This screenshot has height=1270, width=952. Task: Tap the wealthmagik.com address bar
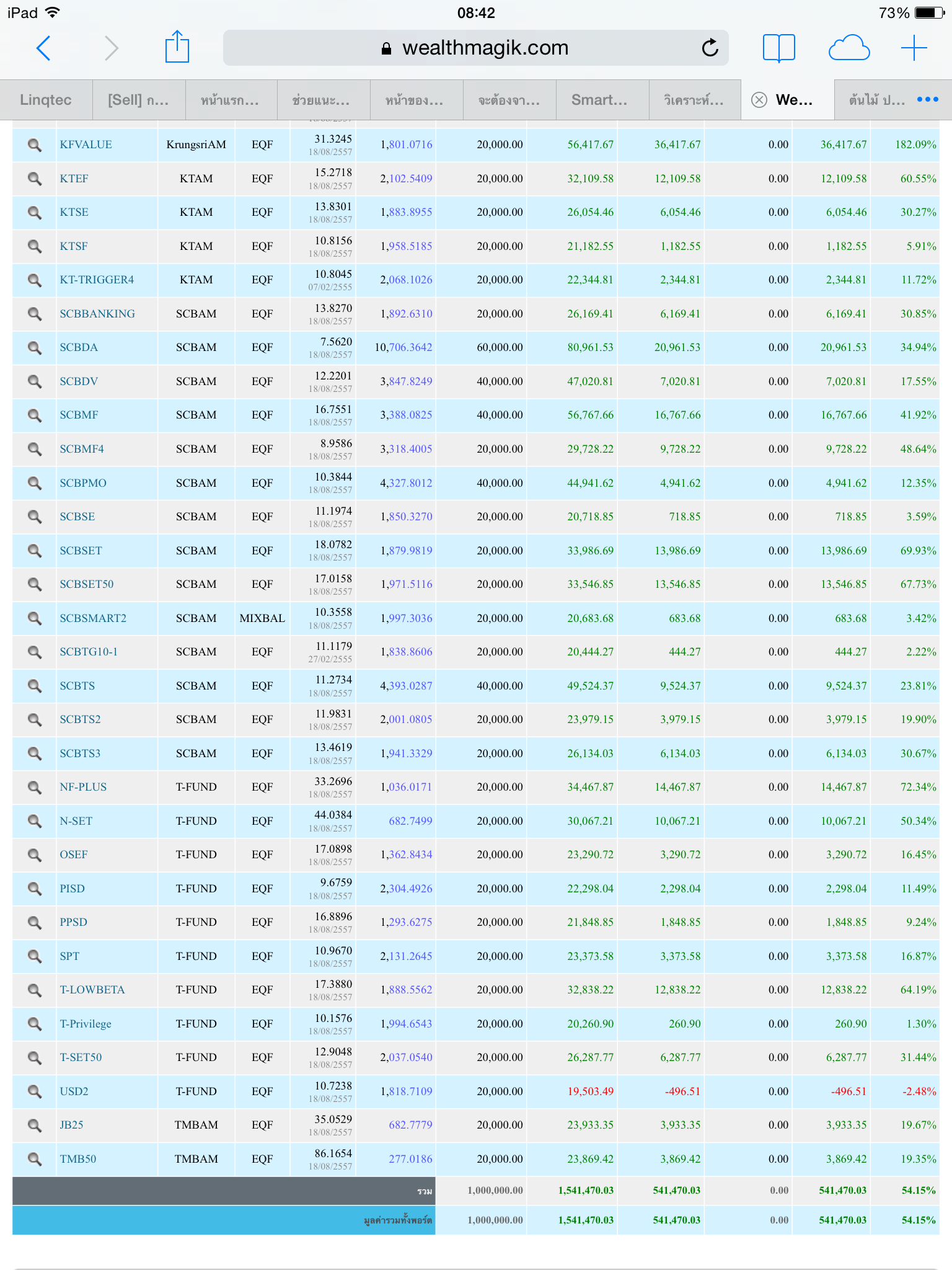(476, 48)
